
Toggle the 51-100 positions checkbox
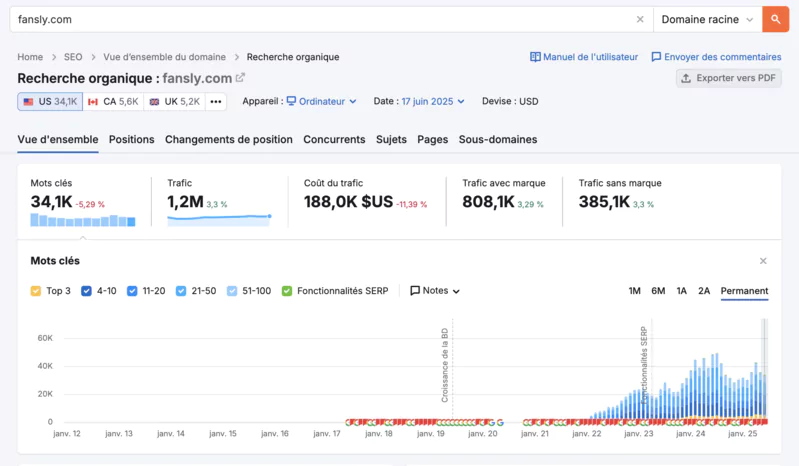232,291
